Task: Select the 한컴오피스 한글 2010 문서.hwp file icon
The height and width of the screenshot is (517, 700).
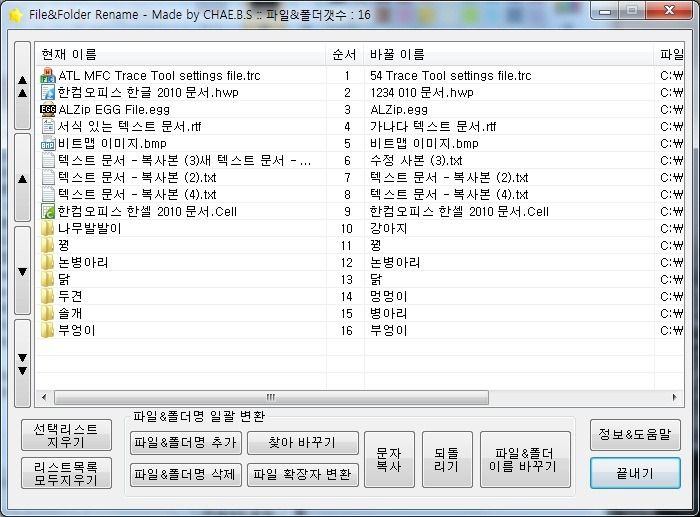Action: (48, 92)
